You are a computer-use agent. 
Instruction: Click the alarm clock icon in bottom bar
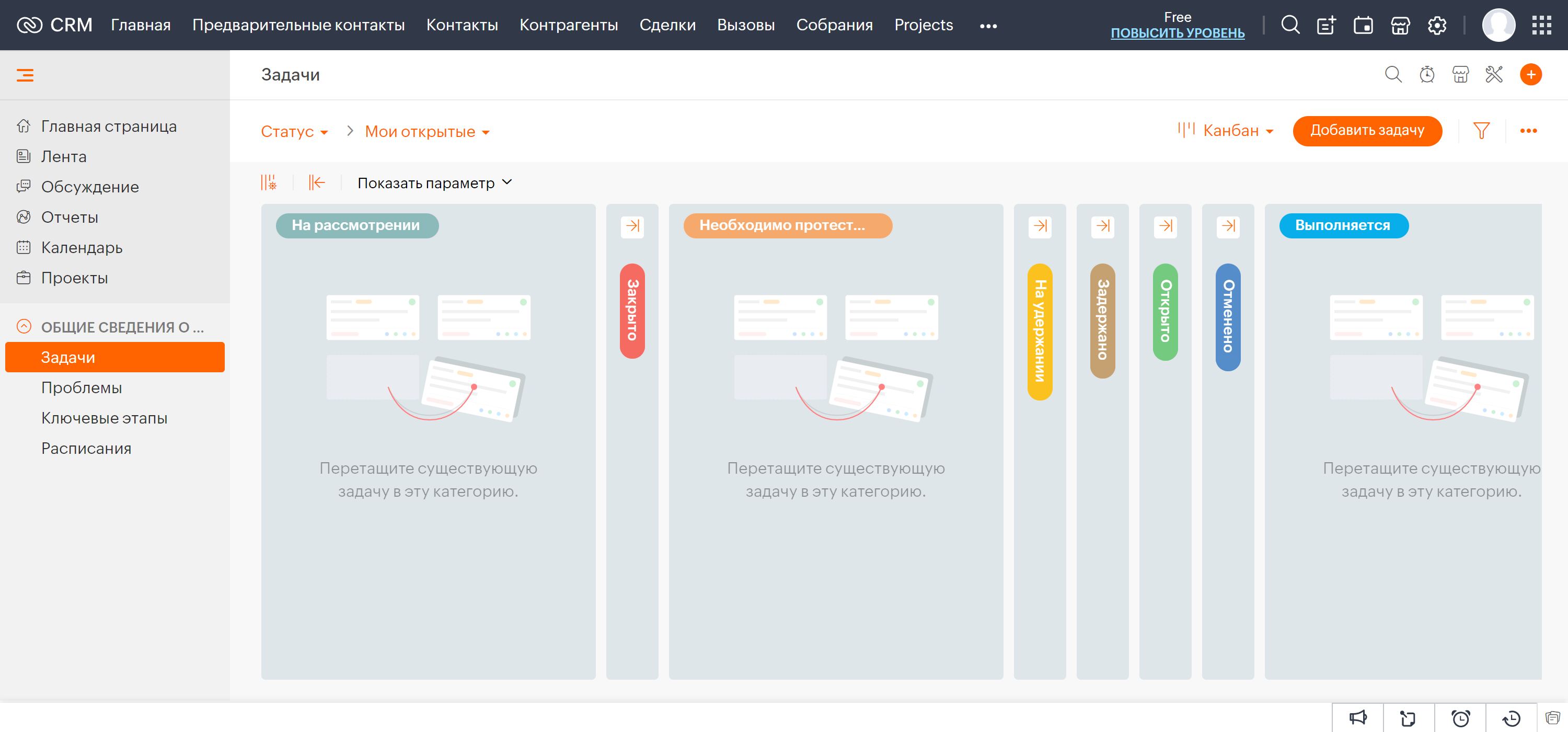1460,718
